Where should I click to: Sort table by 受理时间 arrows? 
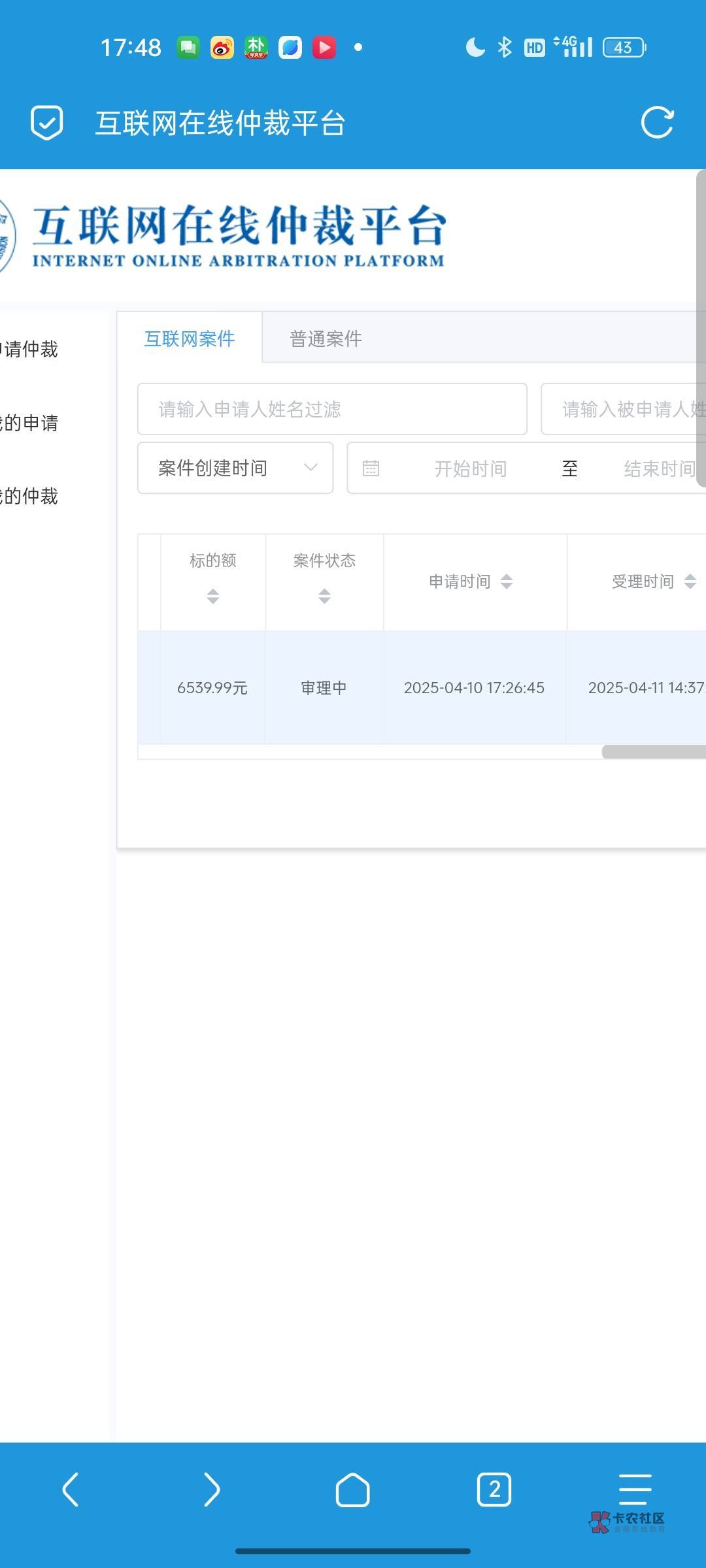(690, 581)
